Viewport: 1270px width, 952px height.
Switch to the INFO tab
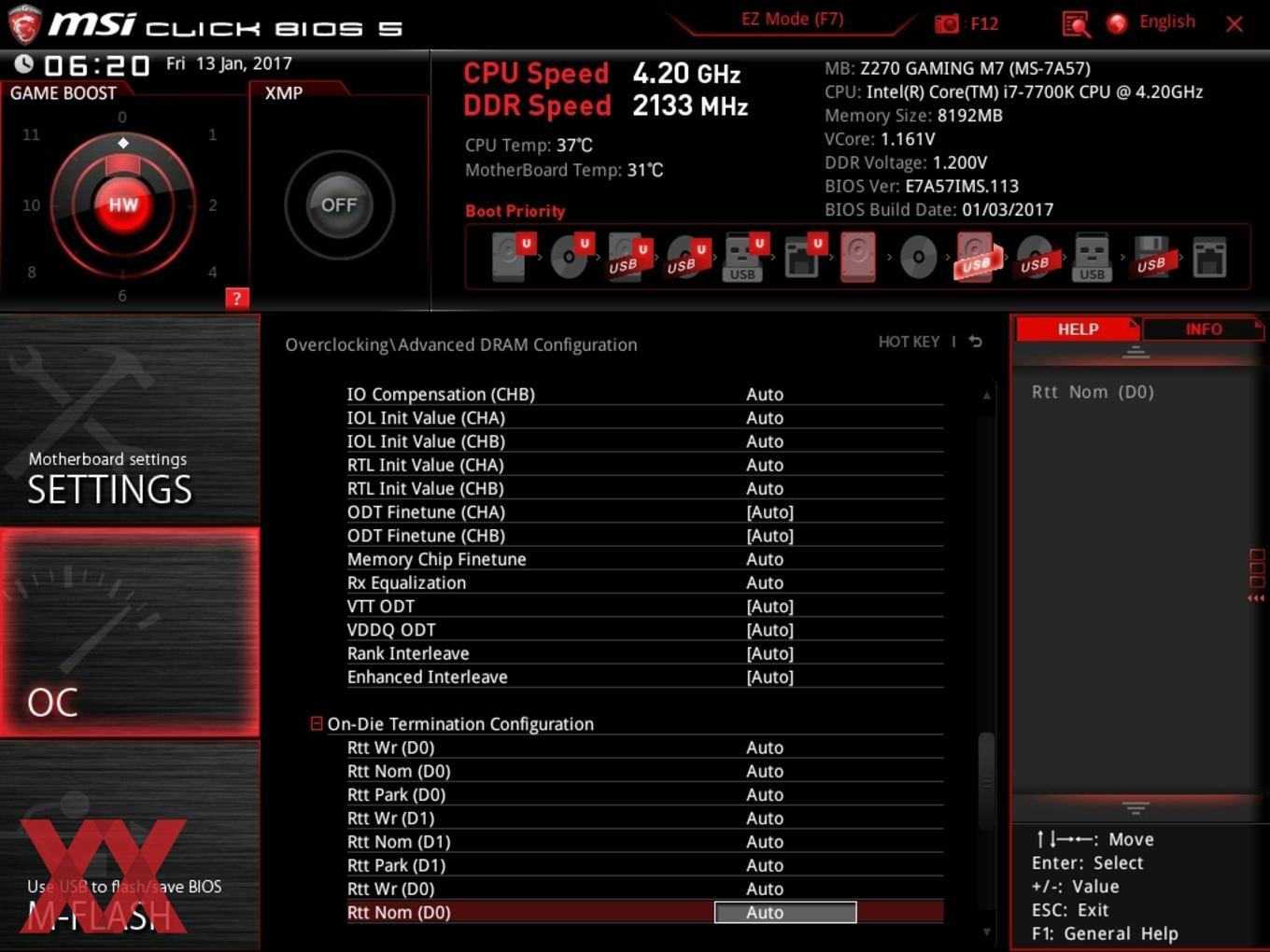[1203, 329]
